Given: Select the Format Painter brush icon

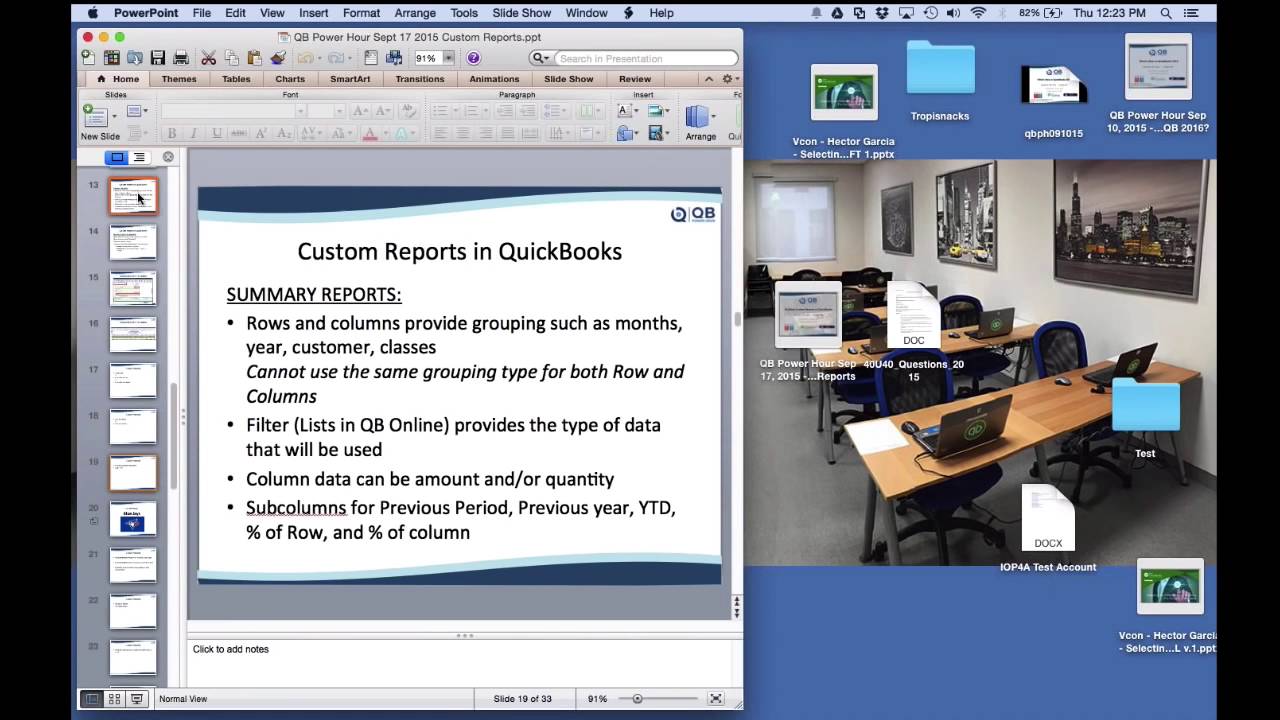Looking at the screenshot, I should pyautogui.click(x=278, y=58).
